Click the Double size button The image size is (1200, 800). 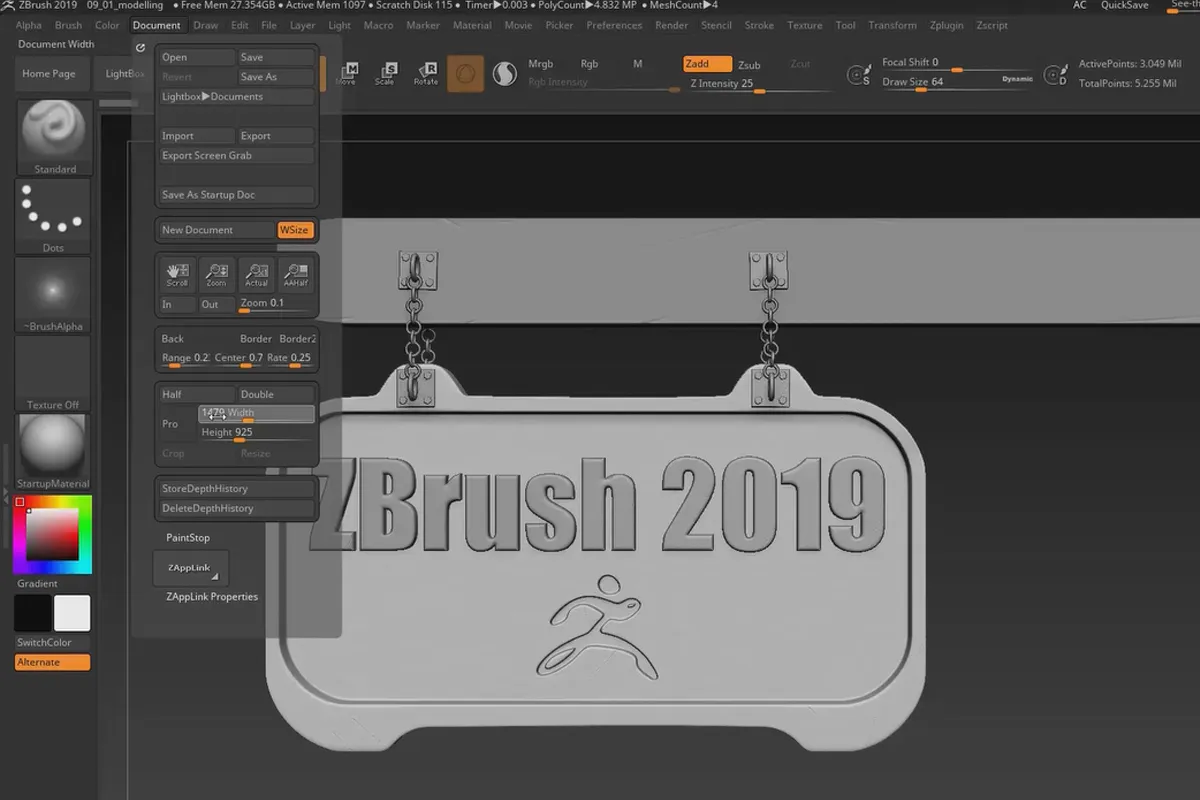276,395
